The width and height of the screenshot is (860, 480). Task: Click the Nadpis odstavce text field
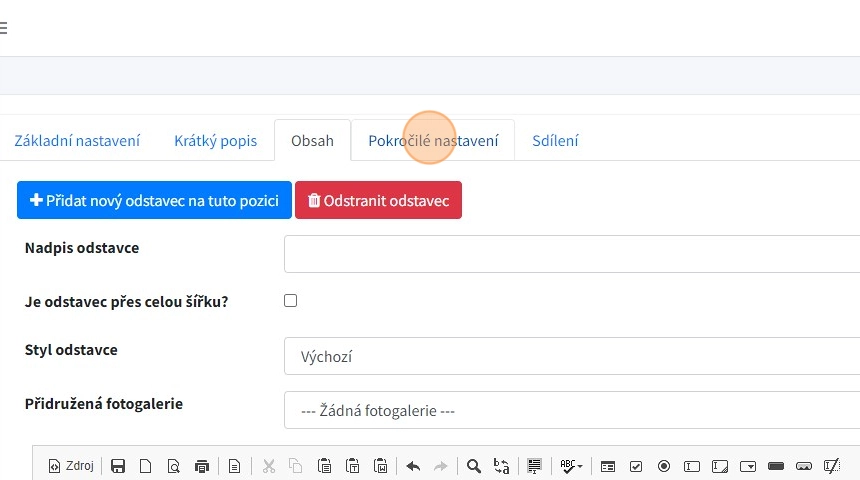572,254
